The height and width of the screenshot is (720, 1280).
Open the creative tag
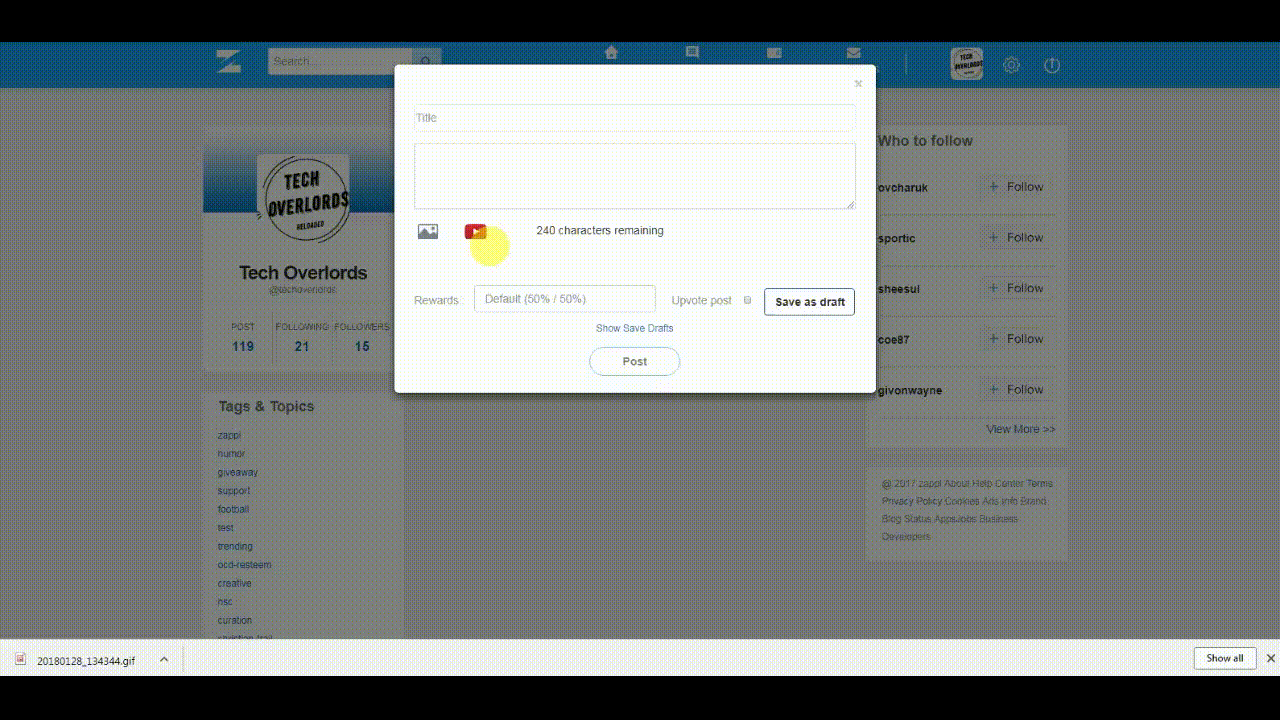tap(234, 583)
